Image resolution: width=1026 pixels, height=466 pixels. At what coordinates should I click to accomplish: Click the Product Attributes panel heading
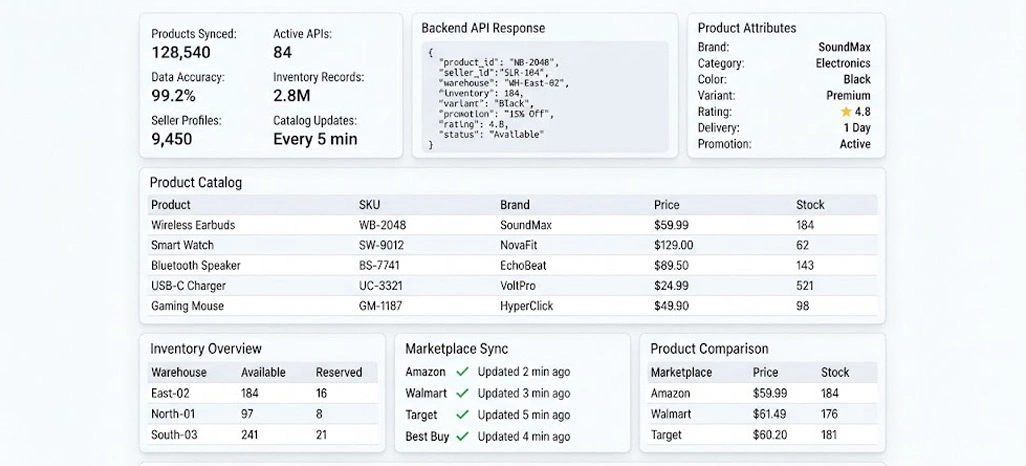click(747, 28)
